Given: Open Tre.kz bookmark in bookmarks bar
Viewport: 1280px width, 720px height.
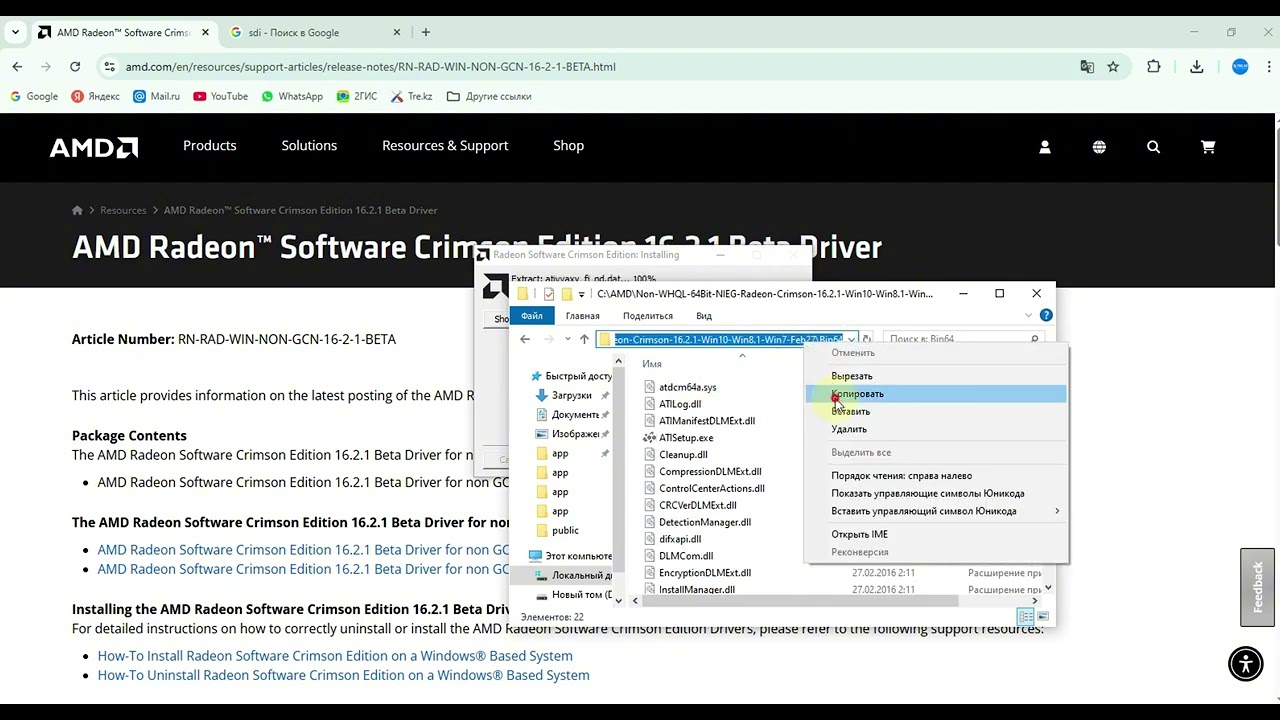Looking at the screenshot, I should [x=411, y=97].
